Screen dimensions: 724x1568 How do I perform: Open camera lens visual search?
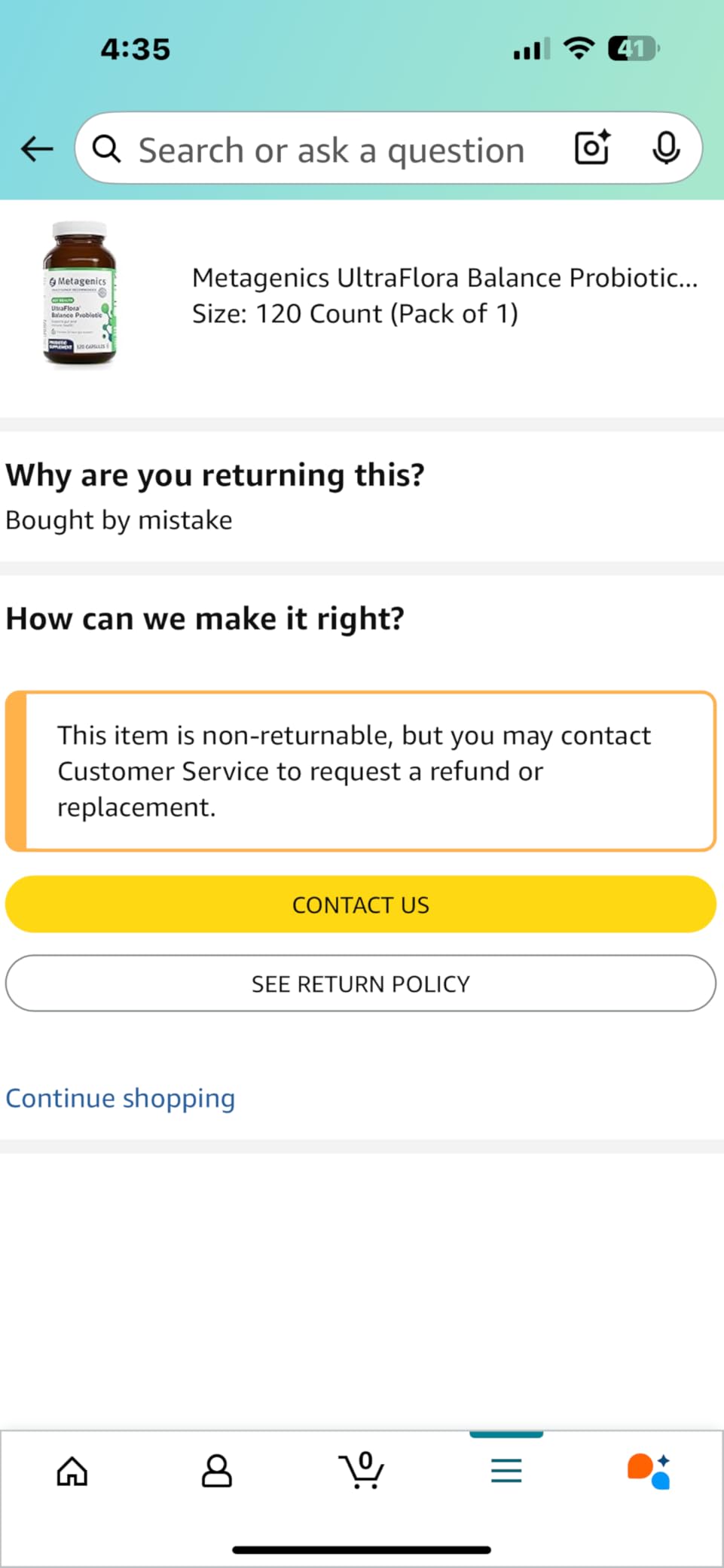[592, 148]
